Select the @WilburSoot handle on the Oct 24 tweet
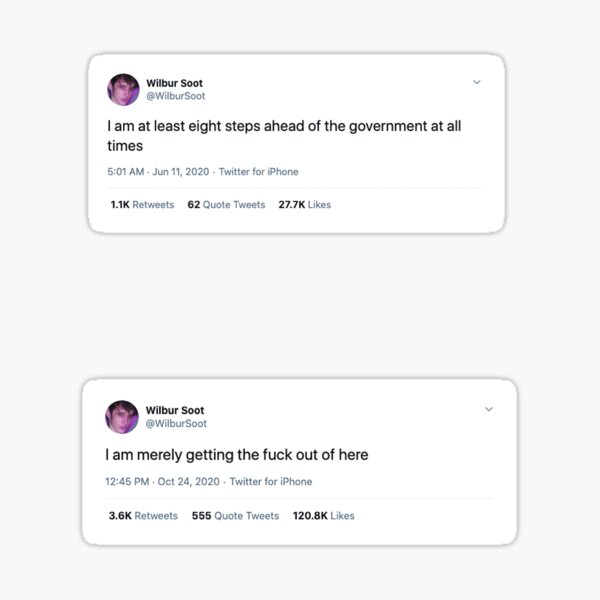 click(x=176, y=424)
